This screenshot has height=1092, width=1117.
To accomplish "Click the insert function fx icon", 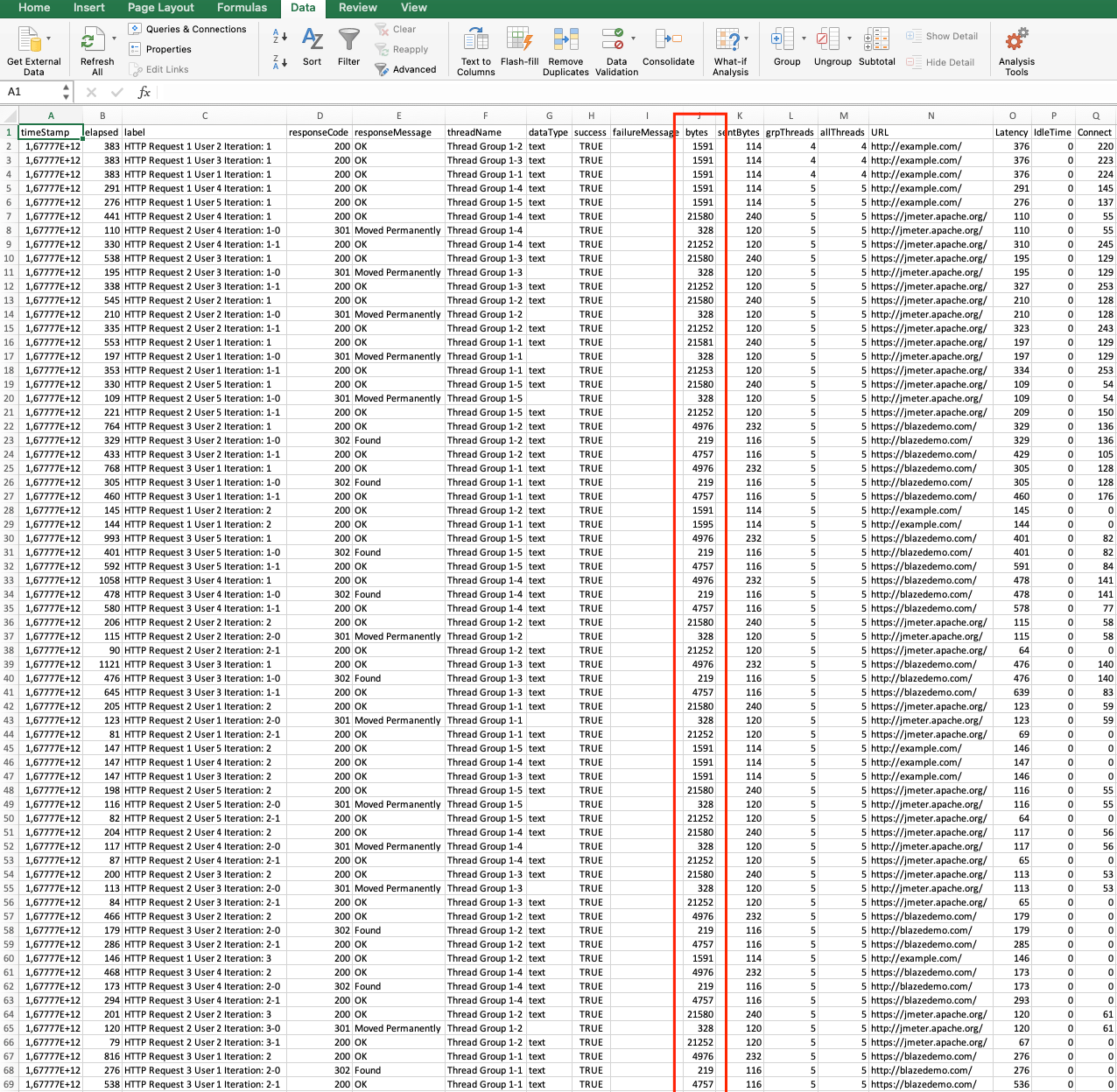I will (144, 92).
